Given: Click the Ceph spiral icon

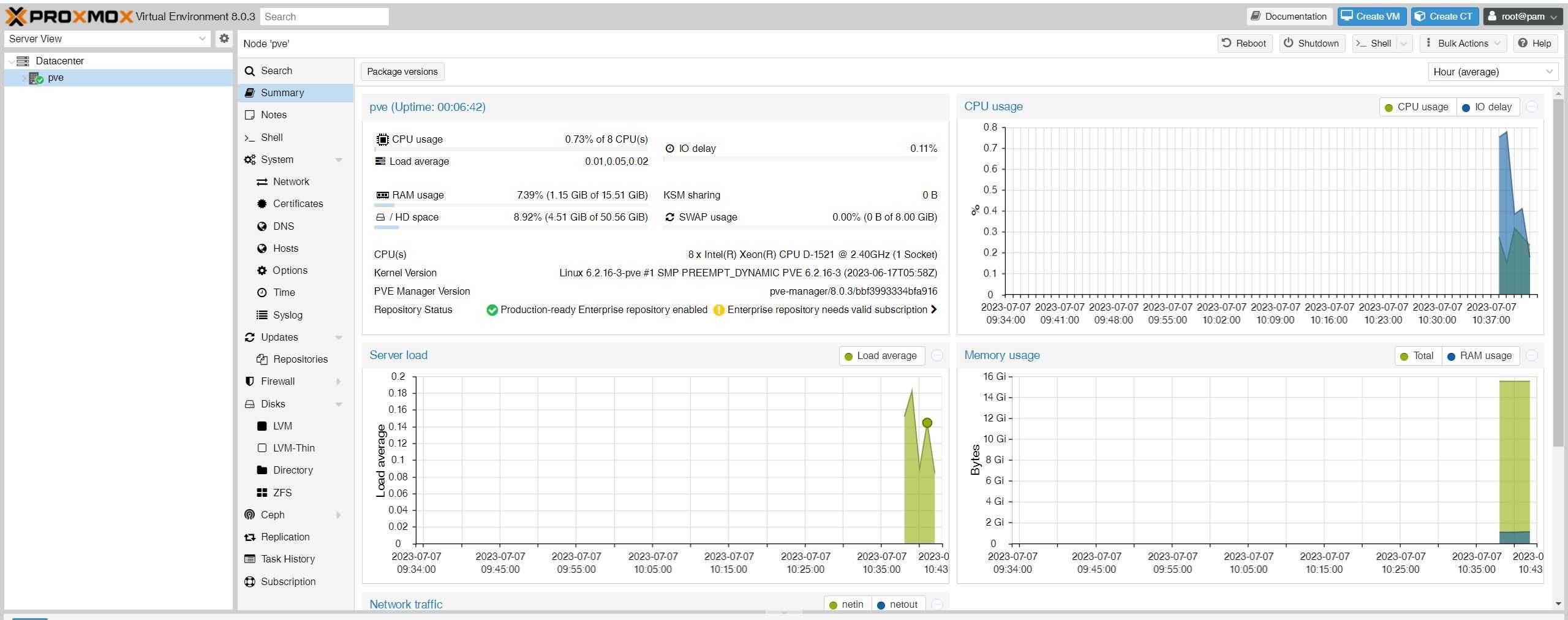Looking at the screenshot, I should point(250,515).
